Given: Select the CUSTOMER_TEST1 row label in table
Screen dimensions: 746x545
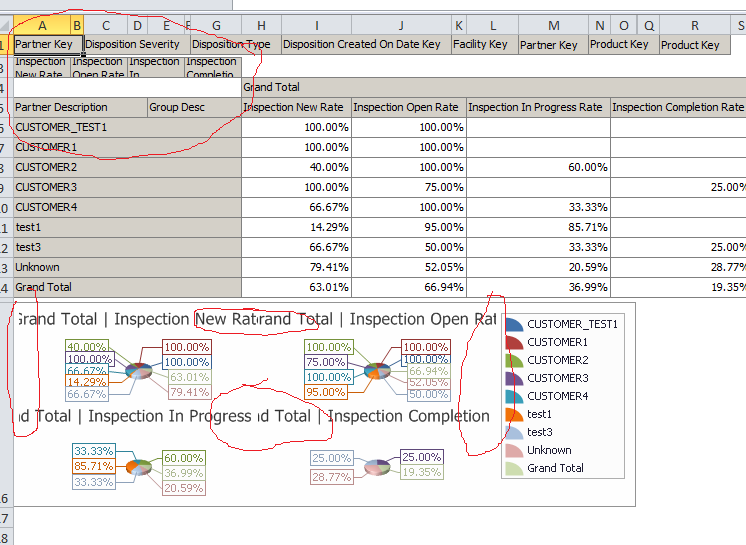Looking at the screenshot, I should 127,127.
